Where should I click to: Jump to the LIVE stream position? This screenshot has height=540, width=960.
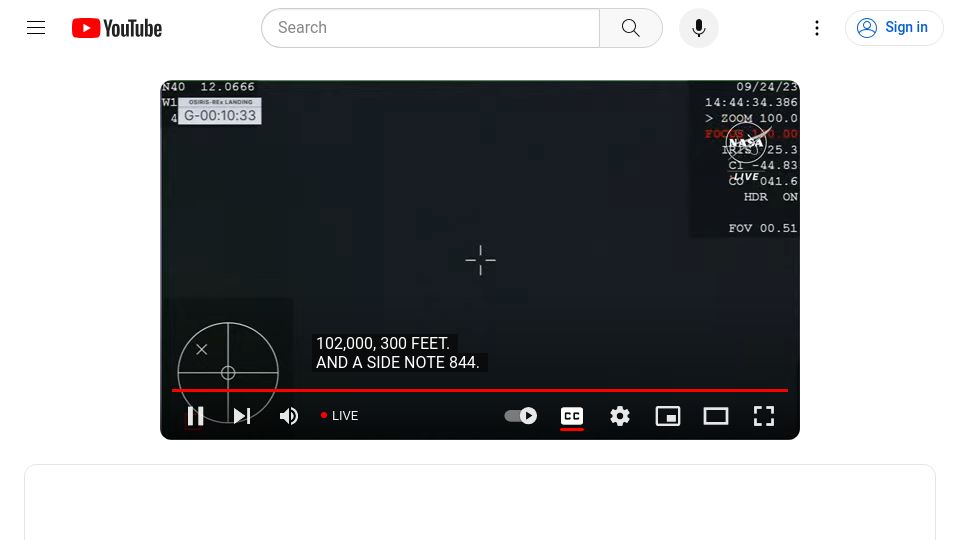point(340,416)
